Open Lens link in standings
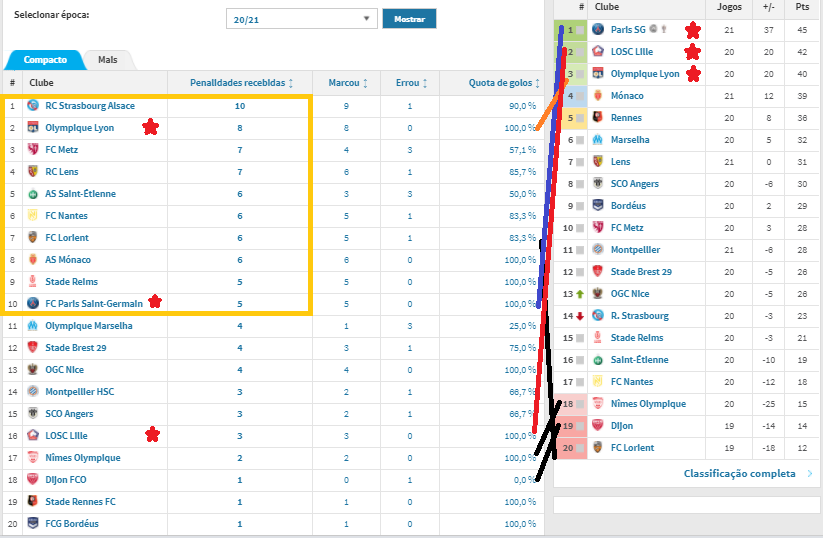823x538 pixels. pyautogui.click(x=620, y=162)
